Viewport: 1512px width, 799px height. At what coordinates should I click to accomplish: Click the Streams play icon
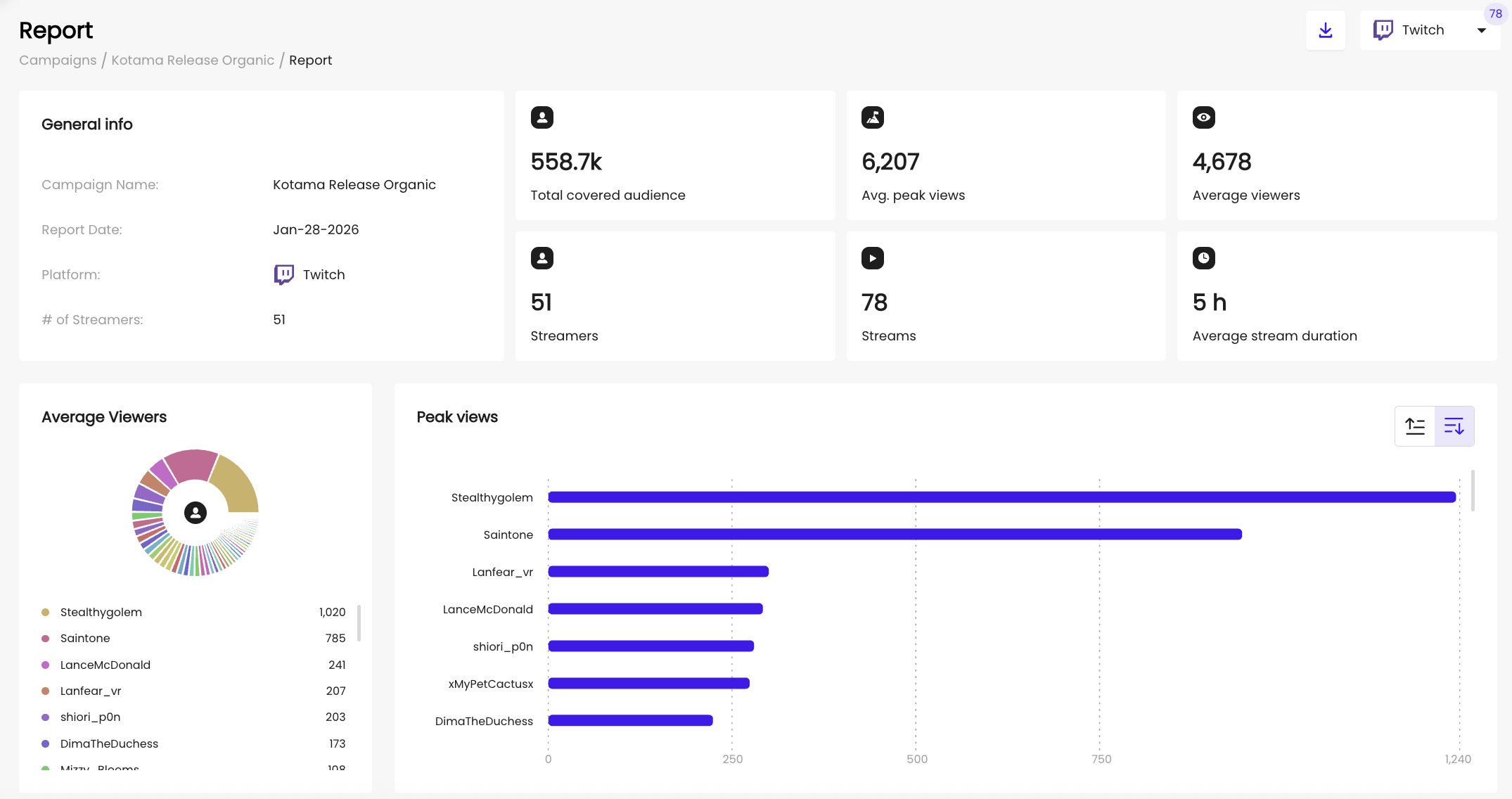coord(872,258)
